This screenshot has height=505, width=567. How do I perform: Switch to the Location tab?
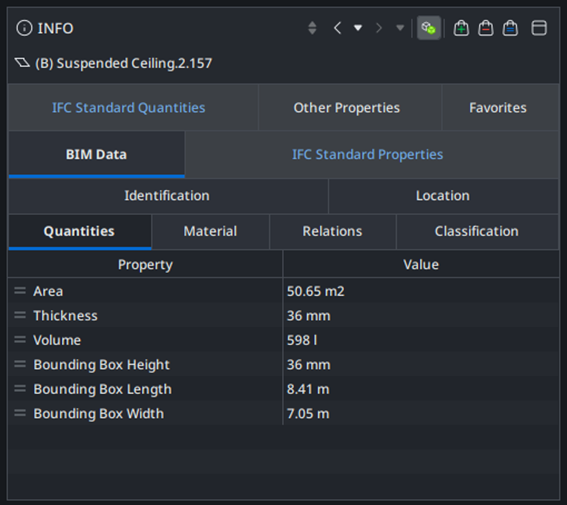point(443,196)
